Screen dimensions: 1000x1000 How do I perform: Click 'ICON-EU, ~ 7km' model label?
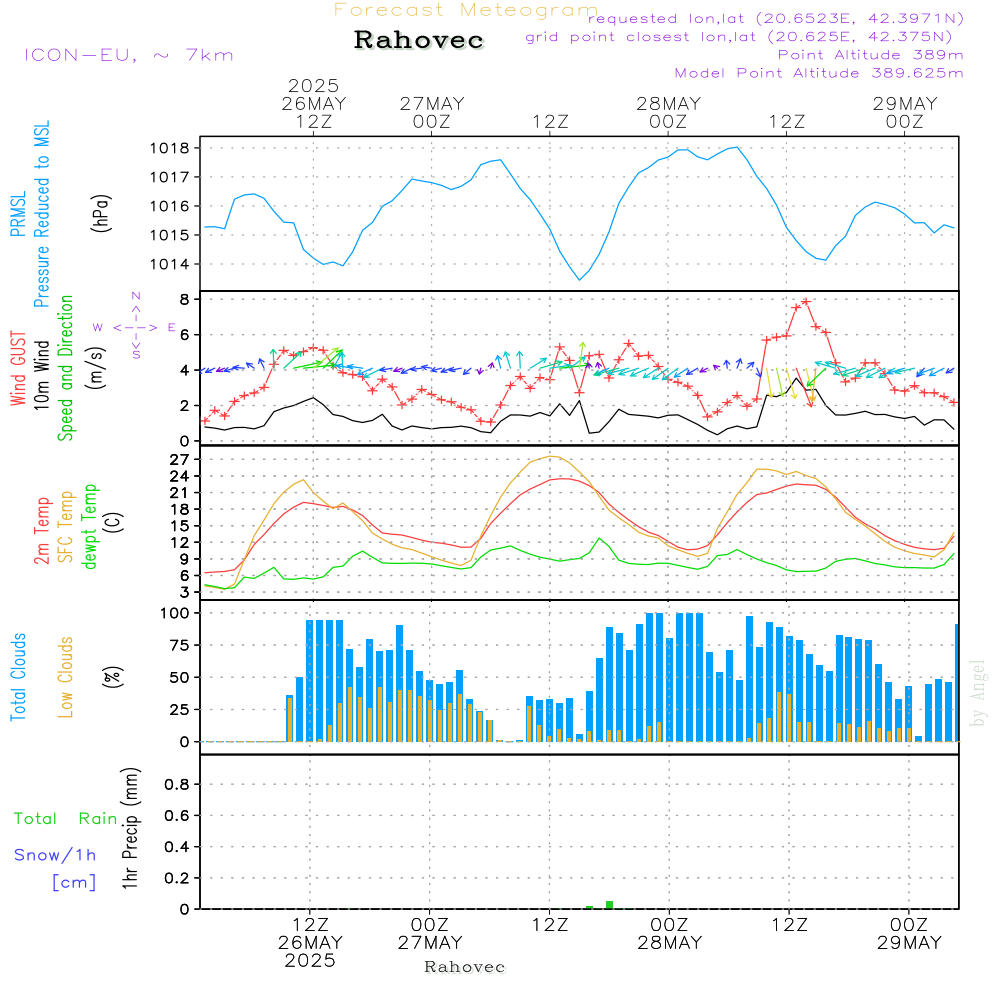tap(129, 55)
